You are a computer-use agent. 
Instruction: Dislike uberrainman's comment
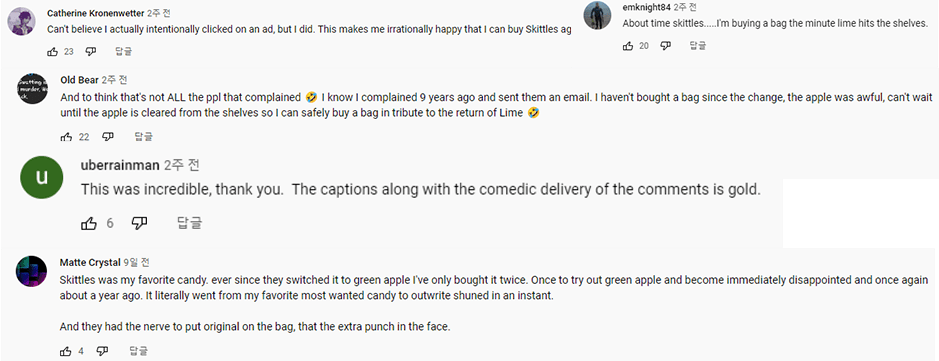pos(140,223)
